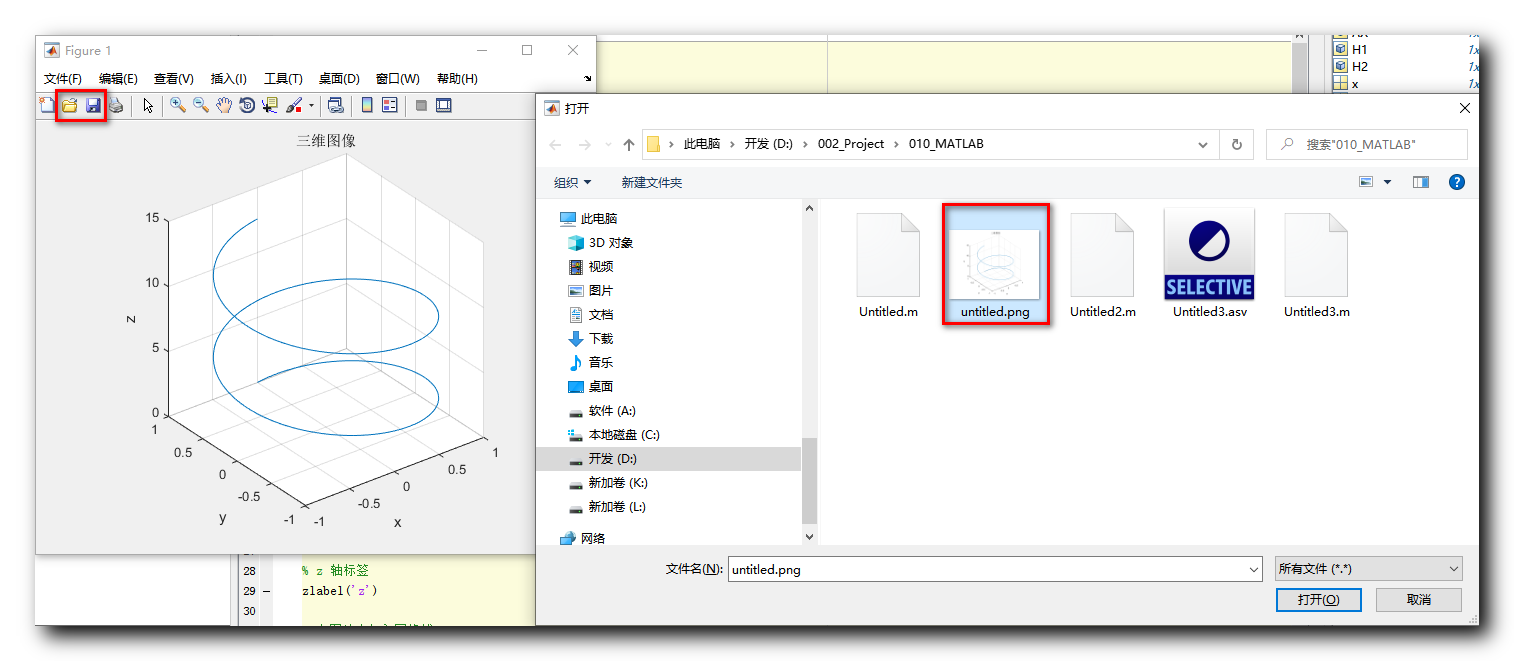Viewport: 1514px width, 661px height.
Task: Enable the Data Cursor tool
Action: [271, 105]
